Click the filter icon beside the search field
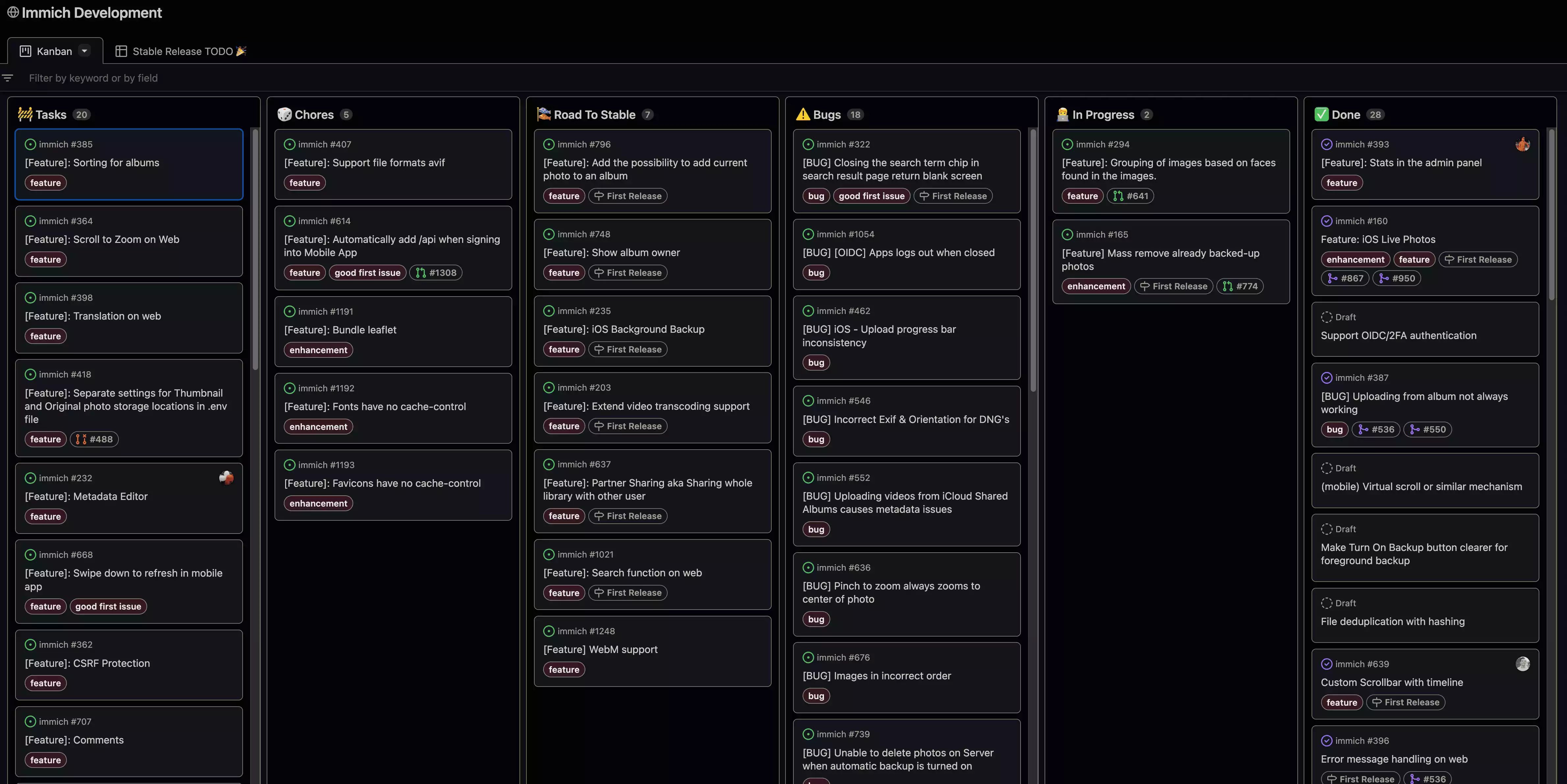The height and width of the screenshot is (784, 1567). (7, 78)
